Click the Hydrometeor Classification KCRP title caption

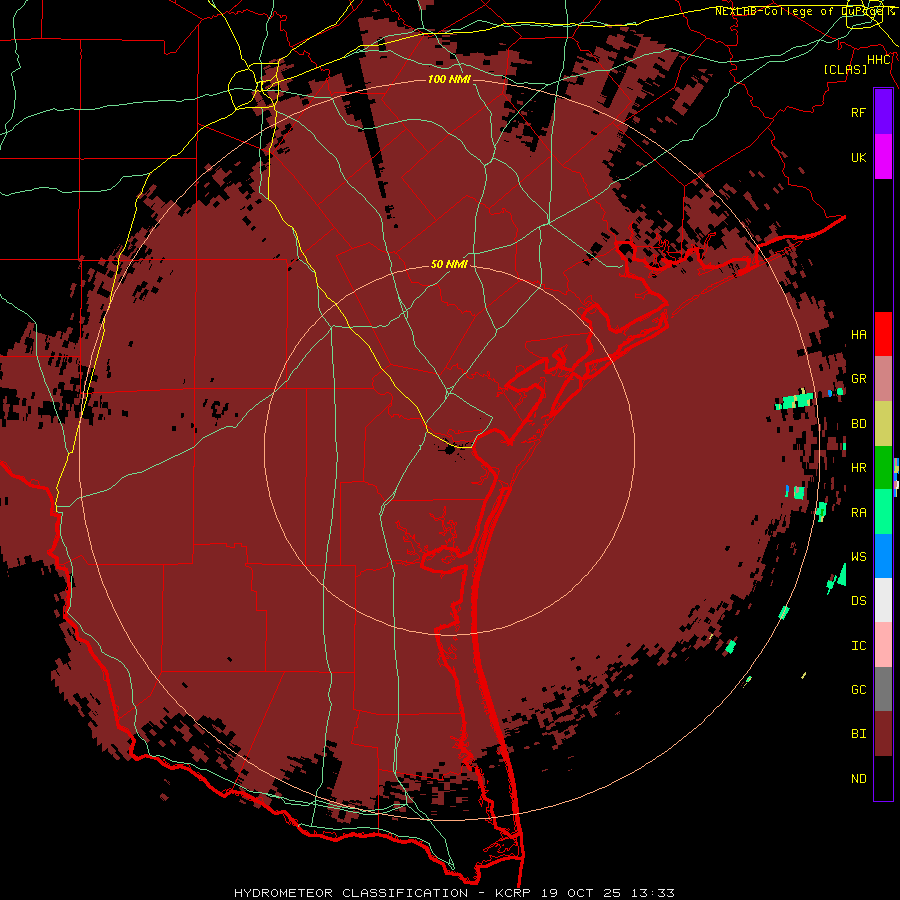(454, 893)
